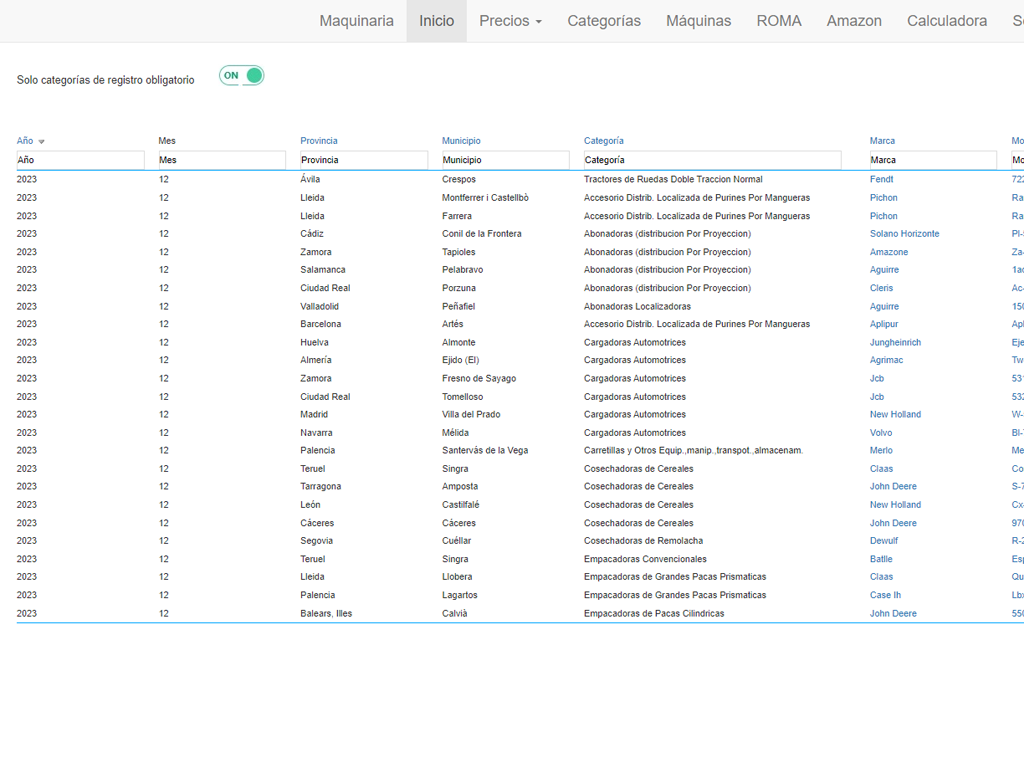Select the 'Ejido (El)' municipio cell
This screenshot has height=768, width=1024.
[460, 360]
